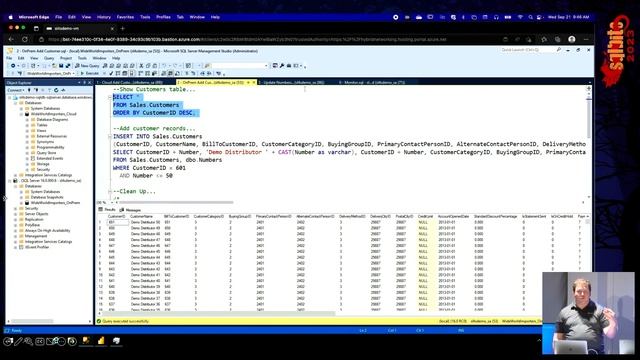Click the Quick Launch search field
This screenshot has height=360, width=640.
pyautogui.click(x=527, y=50)
